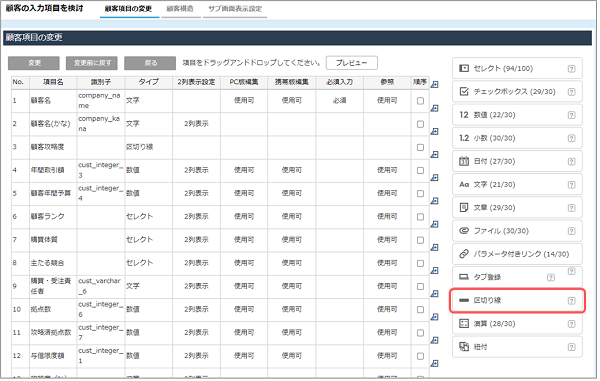The width and height of the screenshot is (600, 381).
Task: Click the 必須入力 column header
Action: [339, 82]
